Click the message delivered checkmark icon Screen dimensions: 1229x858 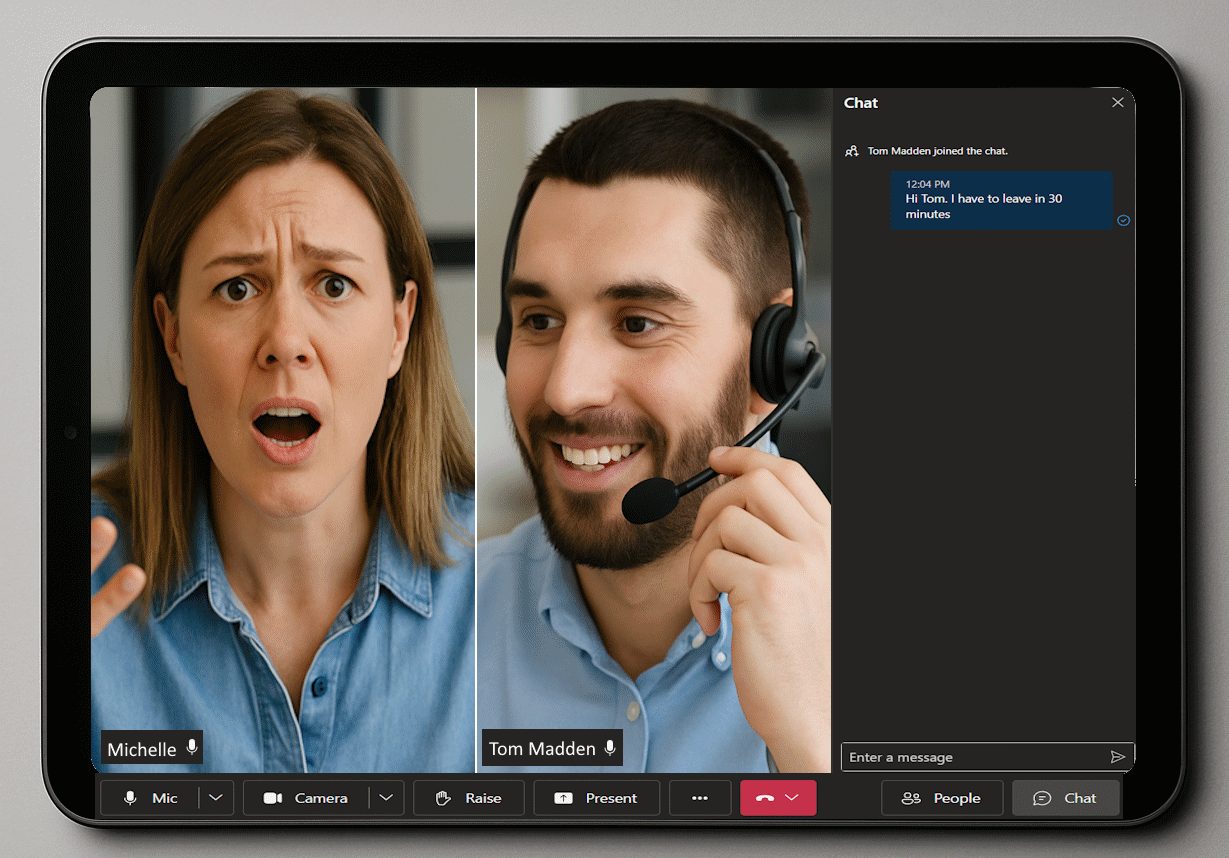1123,220
